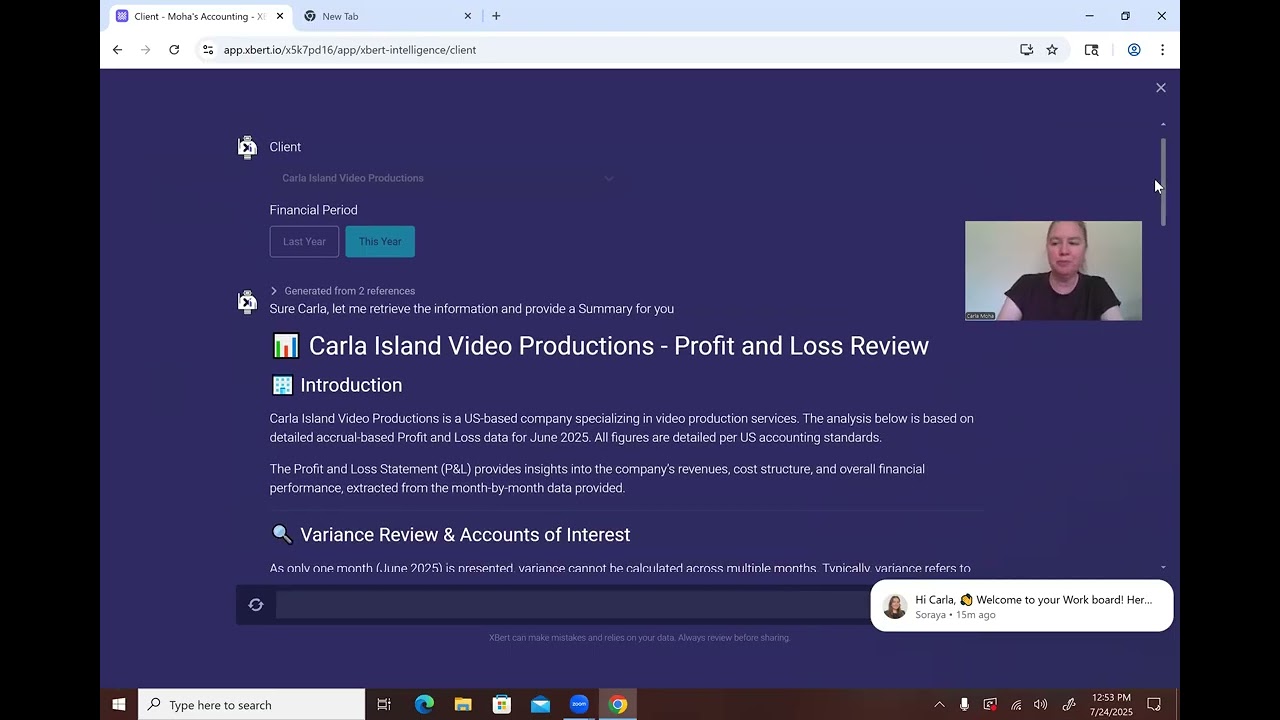Click the Variance Review & Accounts of Interest heading

point(451,535)
